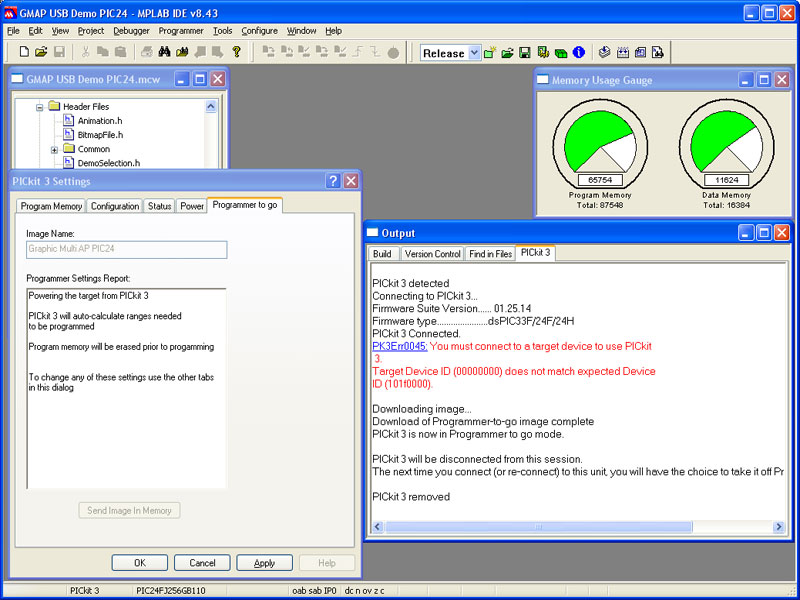Screen dimensions: 800x600
Task: Open the Configure menu
Action: point(259,31)
